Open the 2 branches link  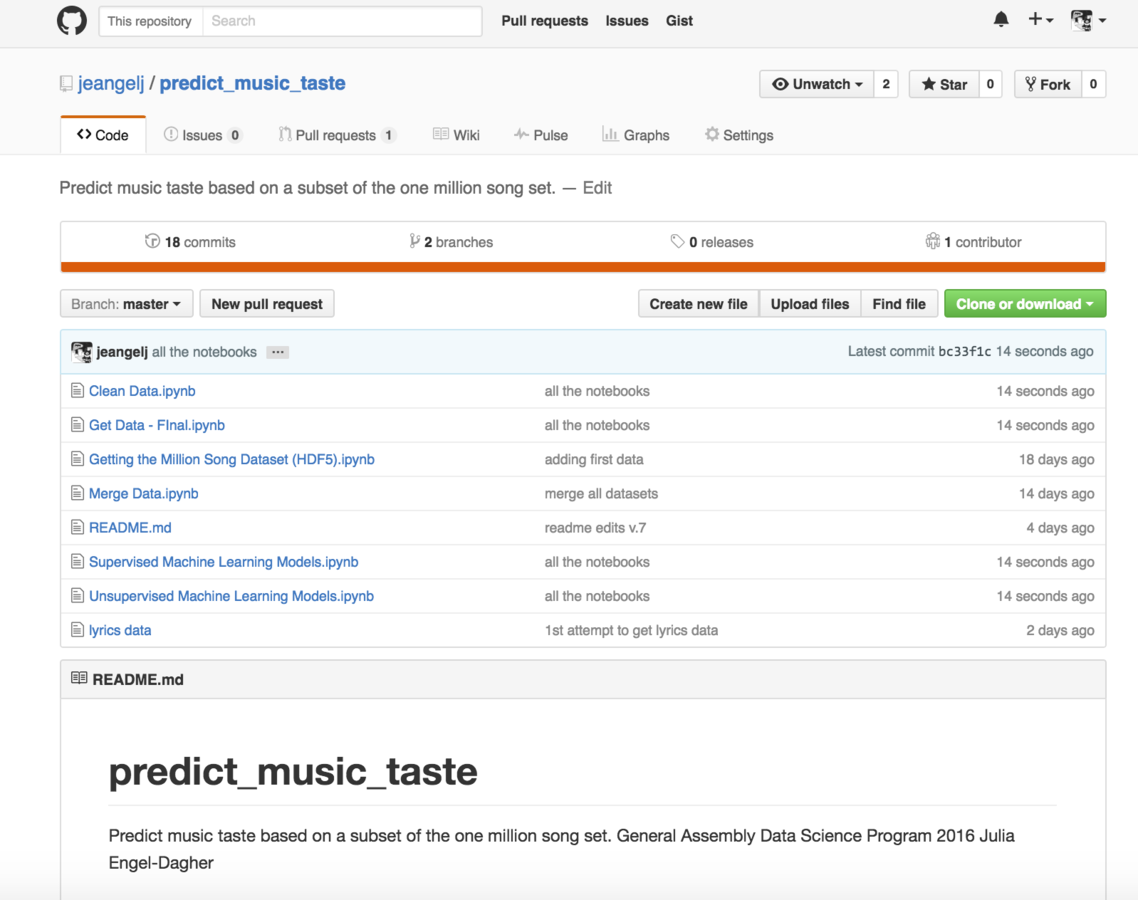click(x=451, y=242)
